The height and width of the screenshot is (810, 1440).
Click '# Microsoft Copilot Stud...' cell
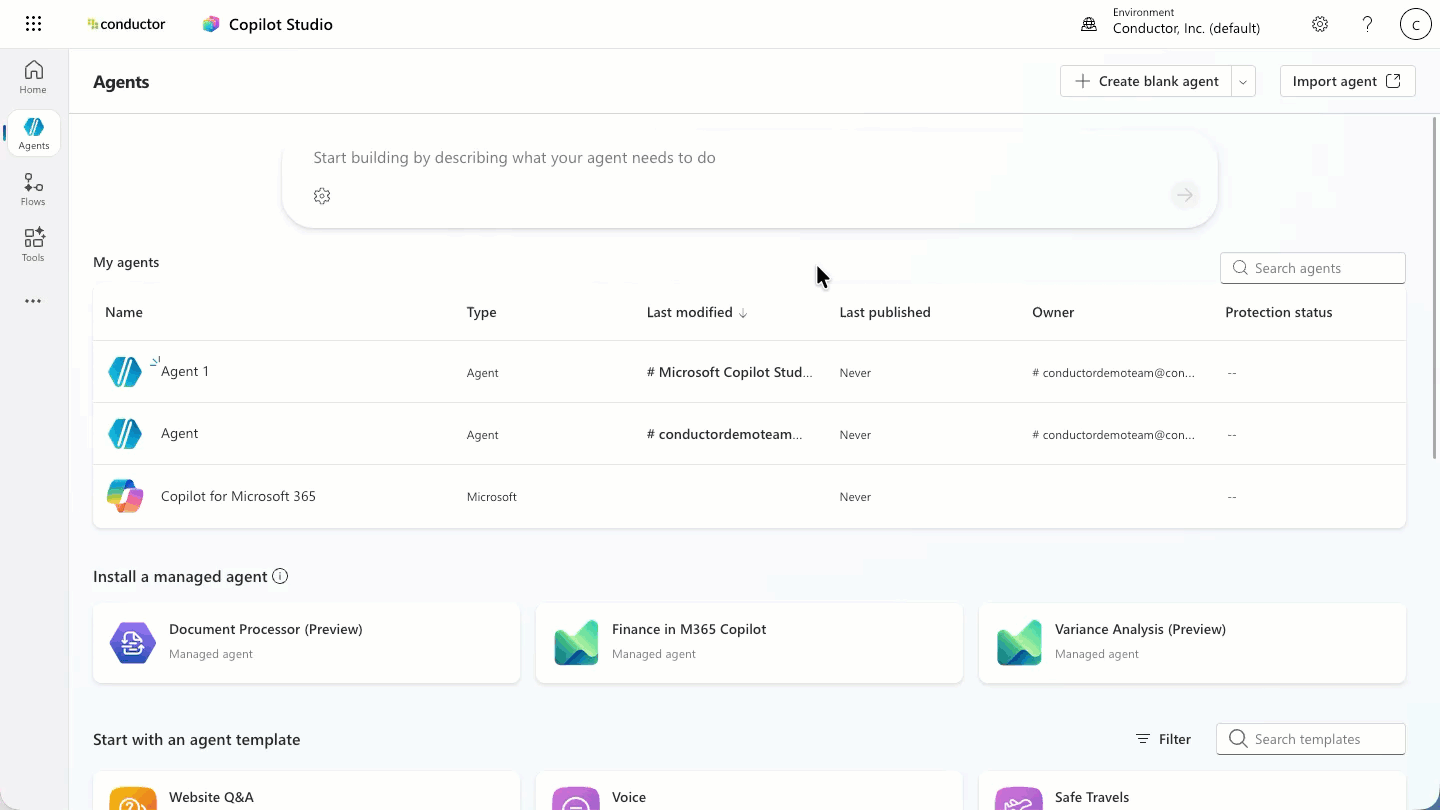tap(730, 372)
